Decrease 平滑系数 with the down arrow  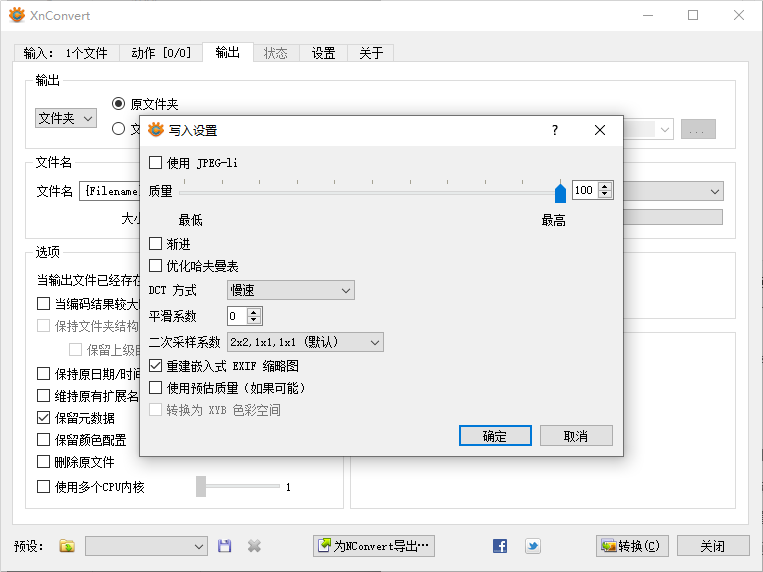tap(254, 320)
